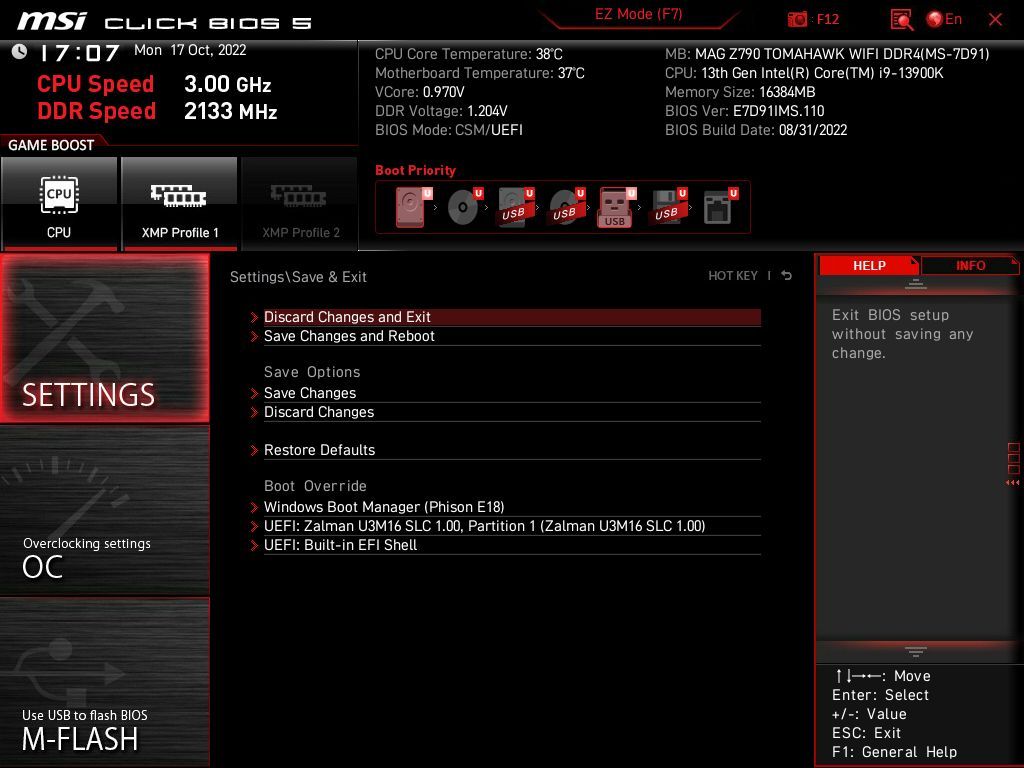Boot from UEFI: Zalman U3M16 SLC Partition 1

[512, 526]
